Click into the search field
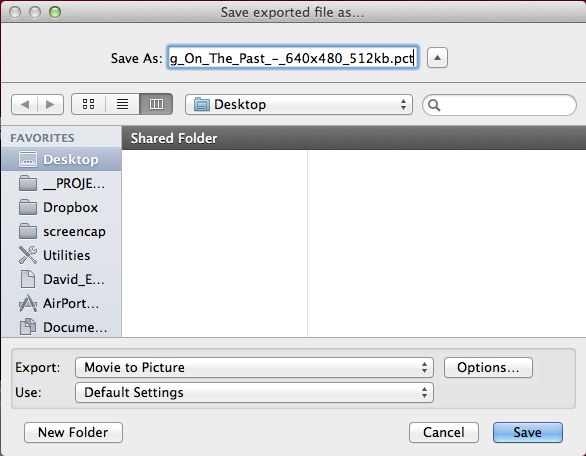This screenshot has height=456, width=586. [x=499, y=105]
